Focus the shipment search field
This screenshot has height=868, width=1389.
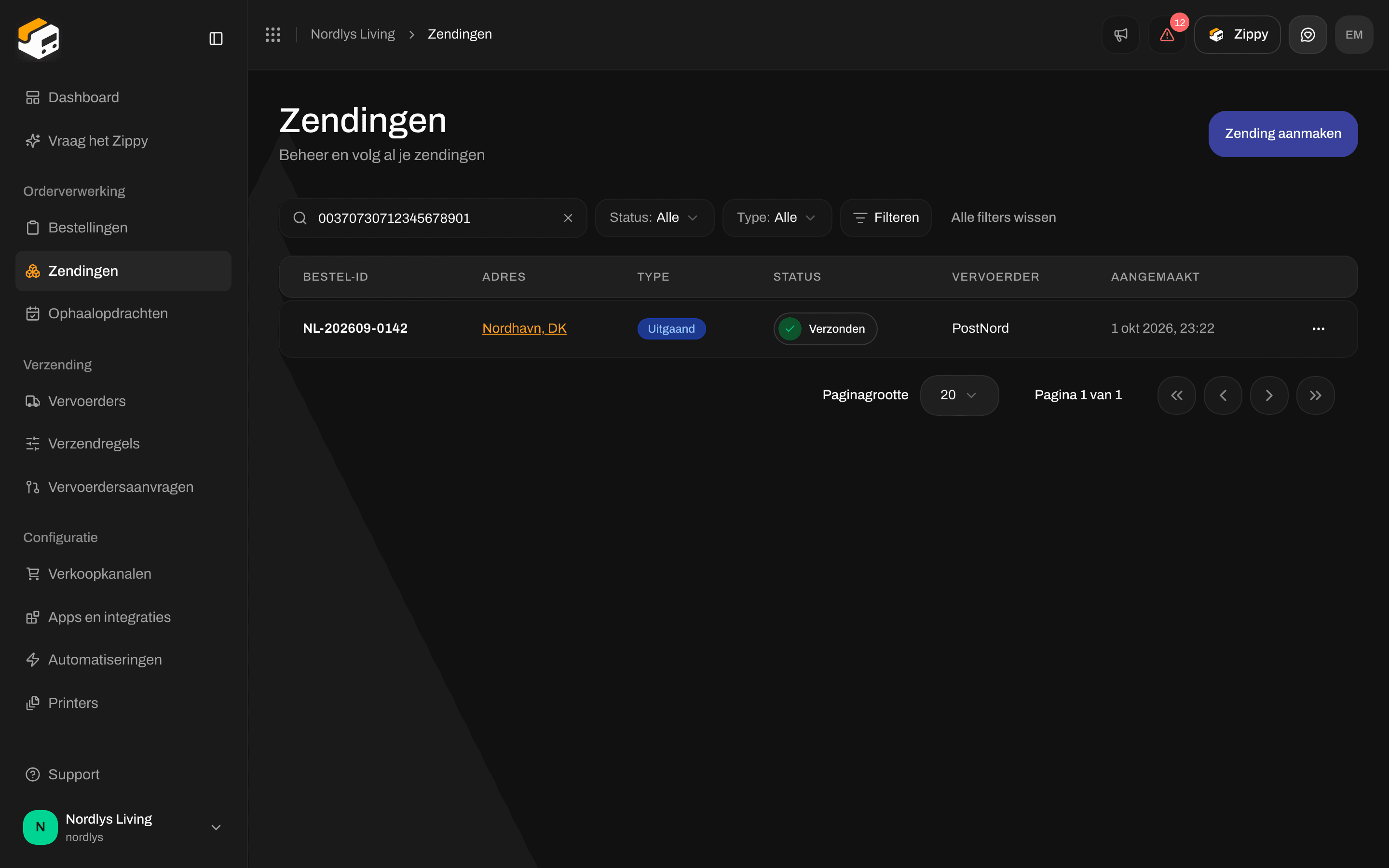tap(434, 218)
